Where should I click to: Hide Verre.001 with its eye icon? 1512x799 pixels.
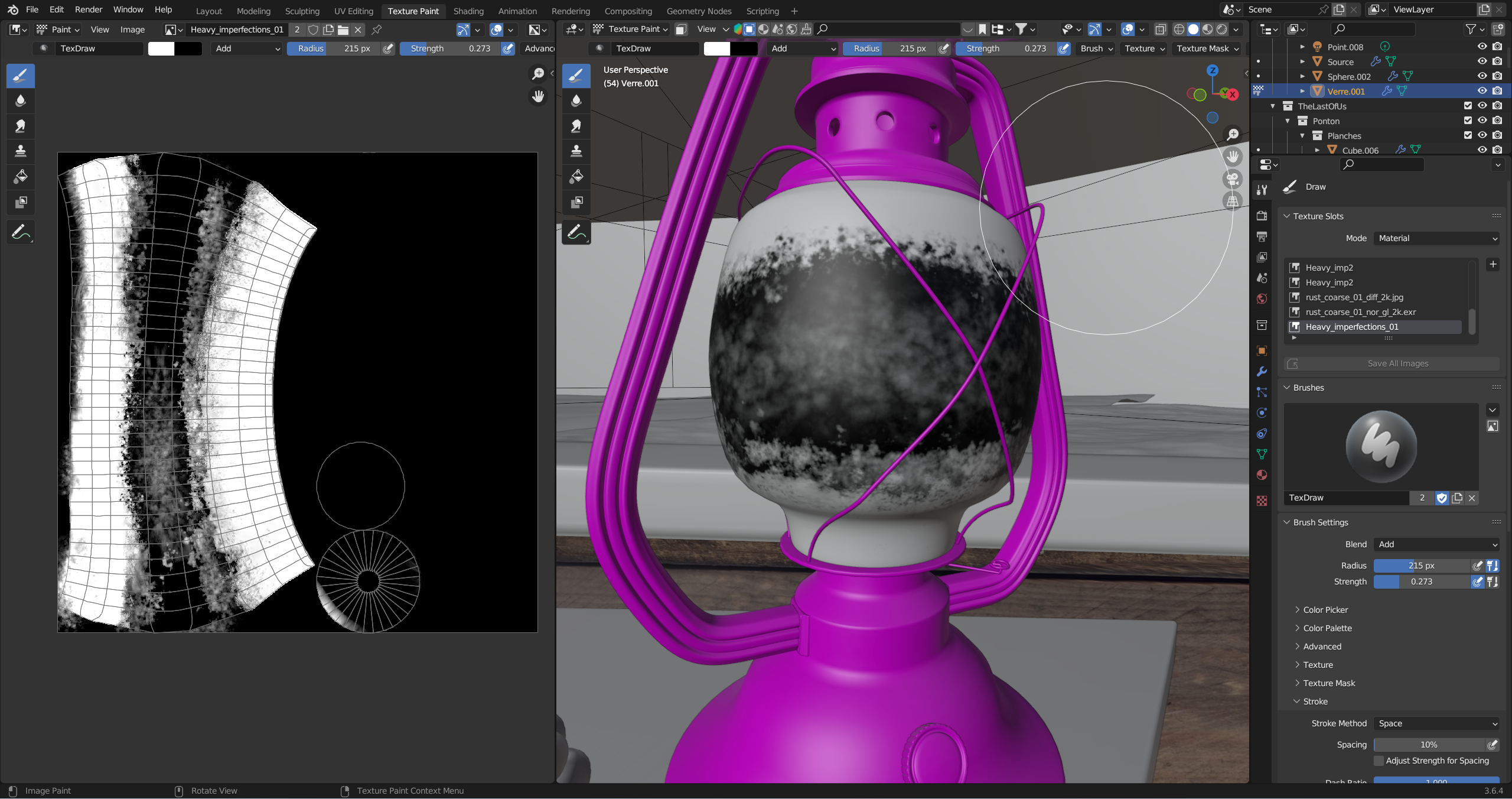1482,91
